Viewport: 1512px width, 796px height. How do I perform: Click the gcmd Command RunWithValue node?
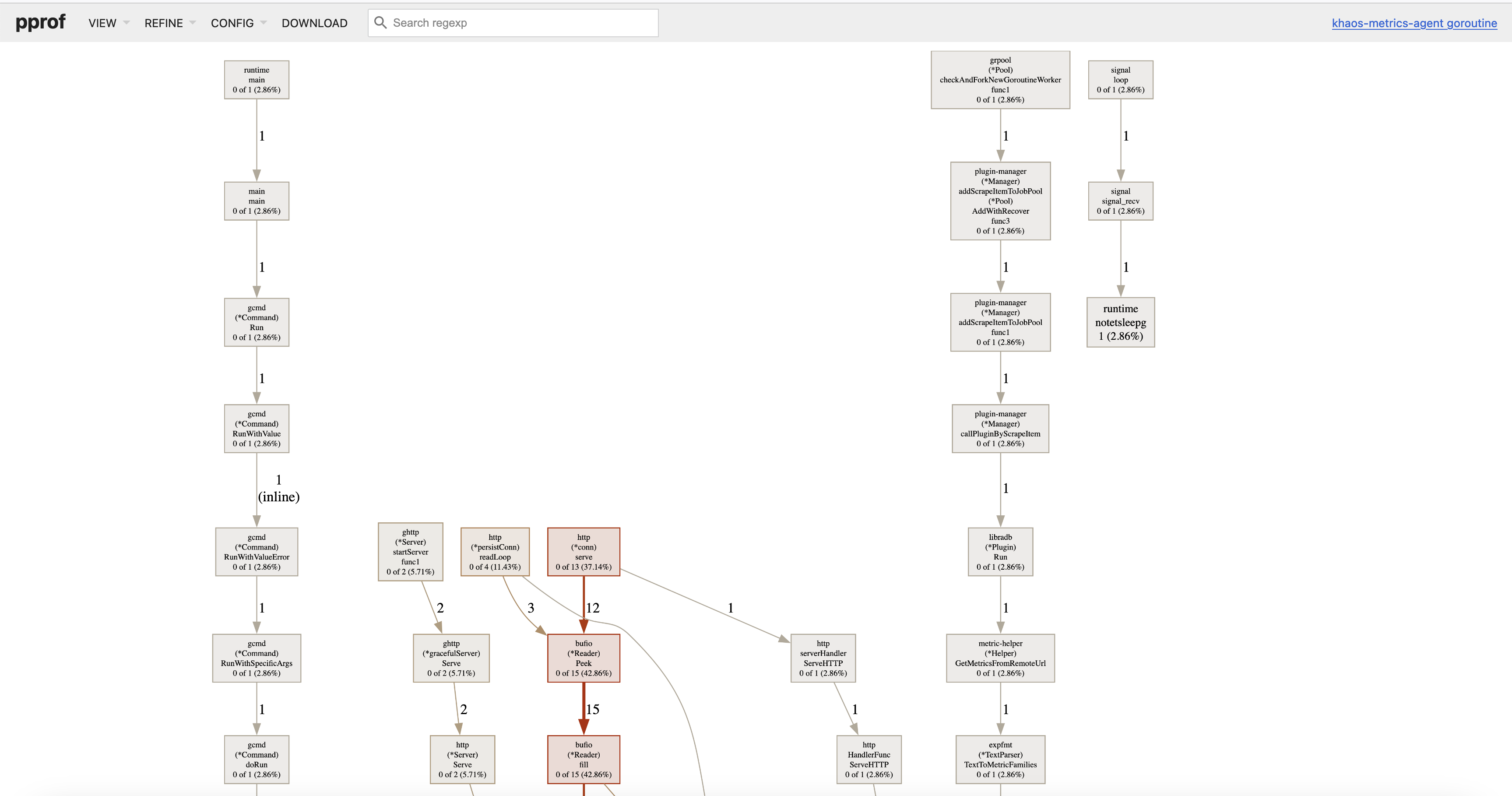257,429
